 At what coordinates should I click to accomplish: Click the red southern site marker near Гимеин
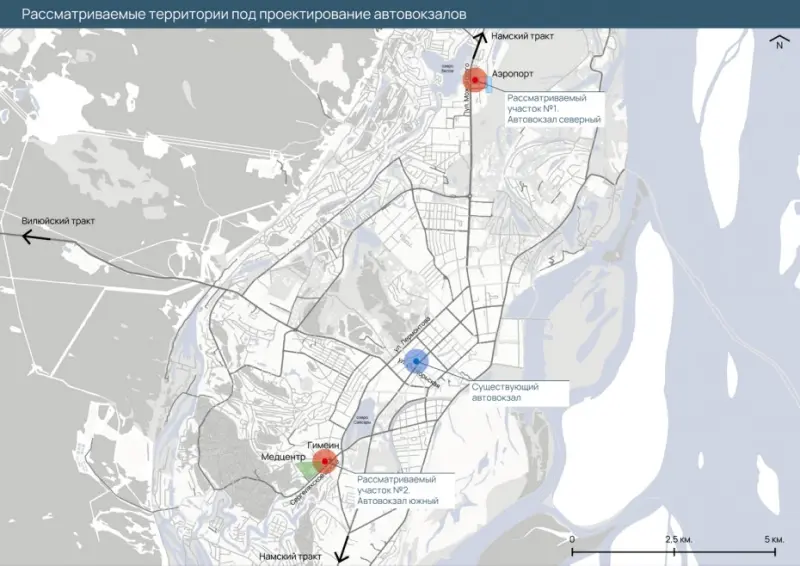point(324,461)
